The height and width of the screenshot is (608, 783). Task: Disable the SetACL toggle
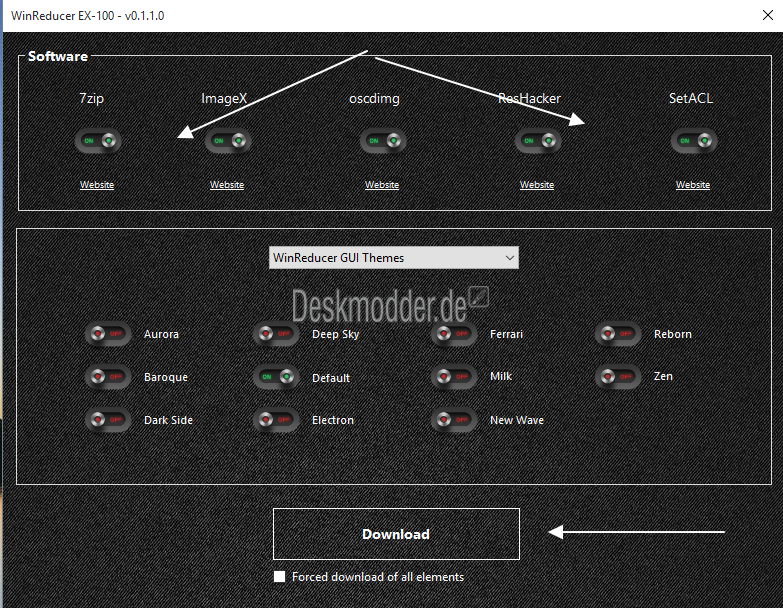click(694, 141)
